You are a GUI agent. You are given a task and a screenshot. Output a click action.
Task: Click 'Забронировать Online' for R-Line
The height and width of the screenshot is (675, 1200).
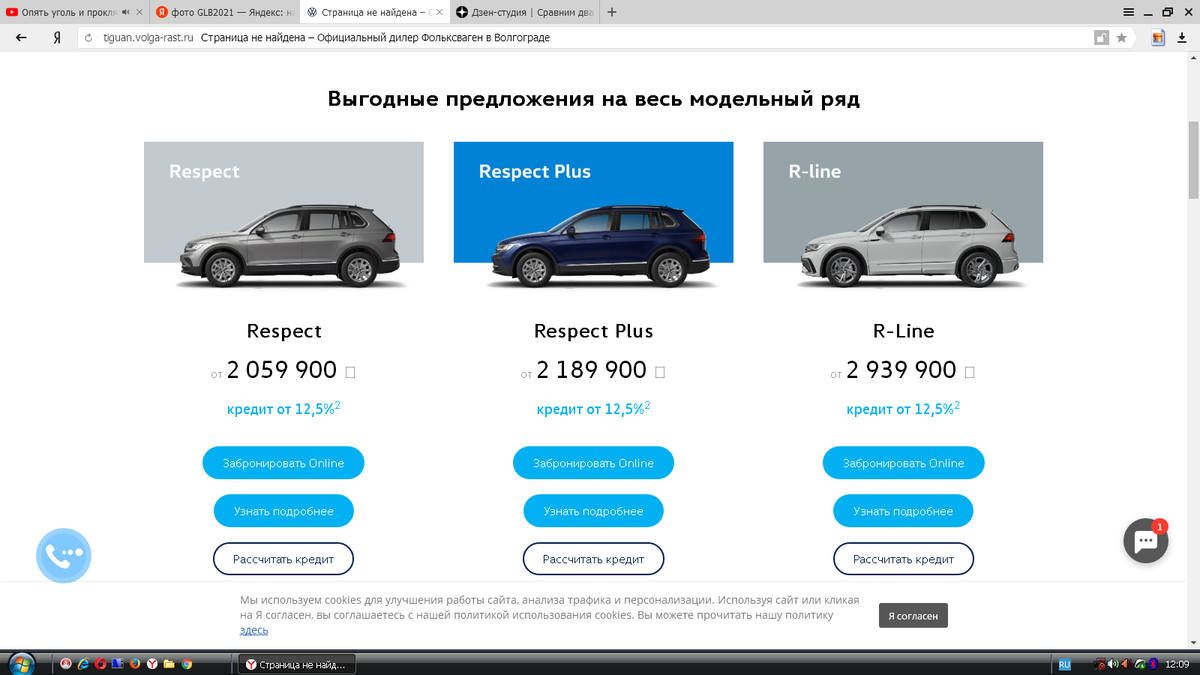coord(903,463)
